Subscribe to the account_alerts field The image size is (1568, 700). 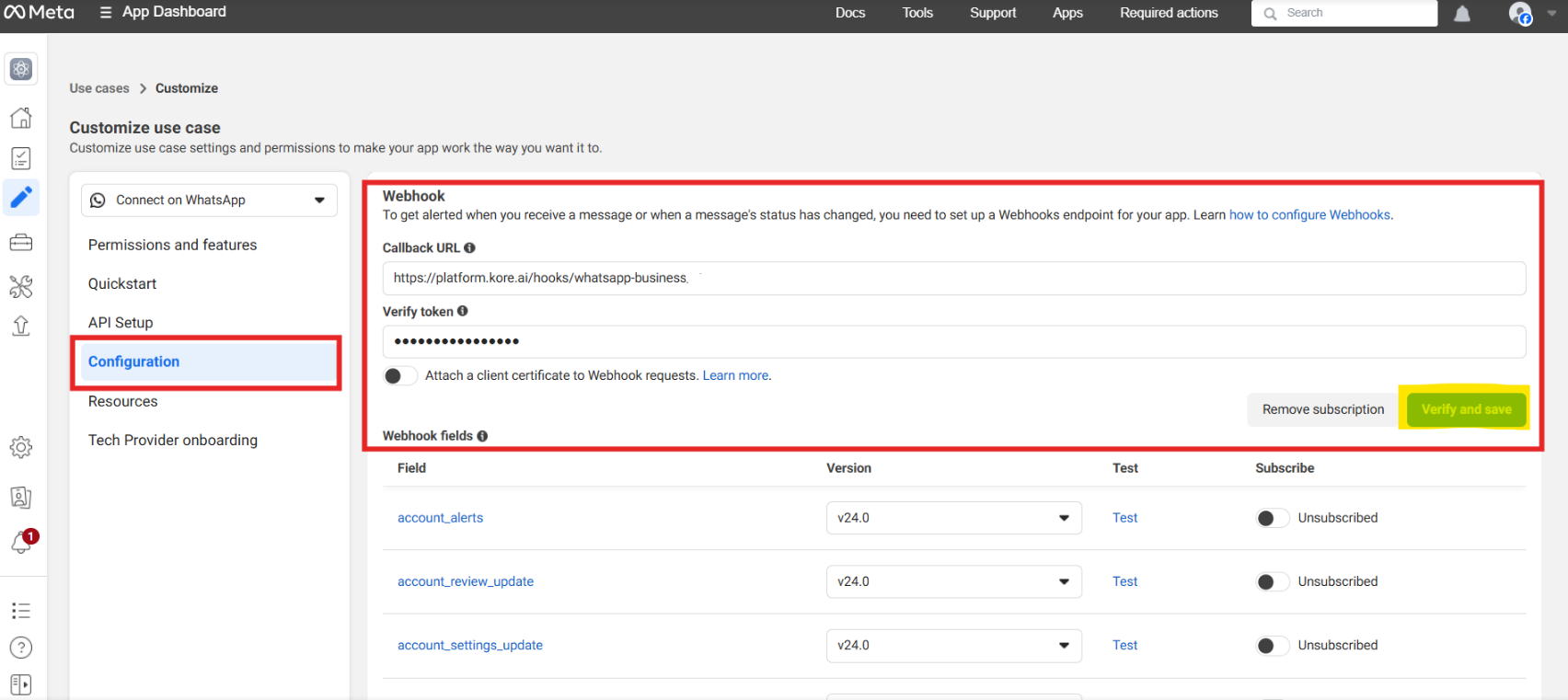pyautogui.click(x=1272, y=518)
